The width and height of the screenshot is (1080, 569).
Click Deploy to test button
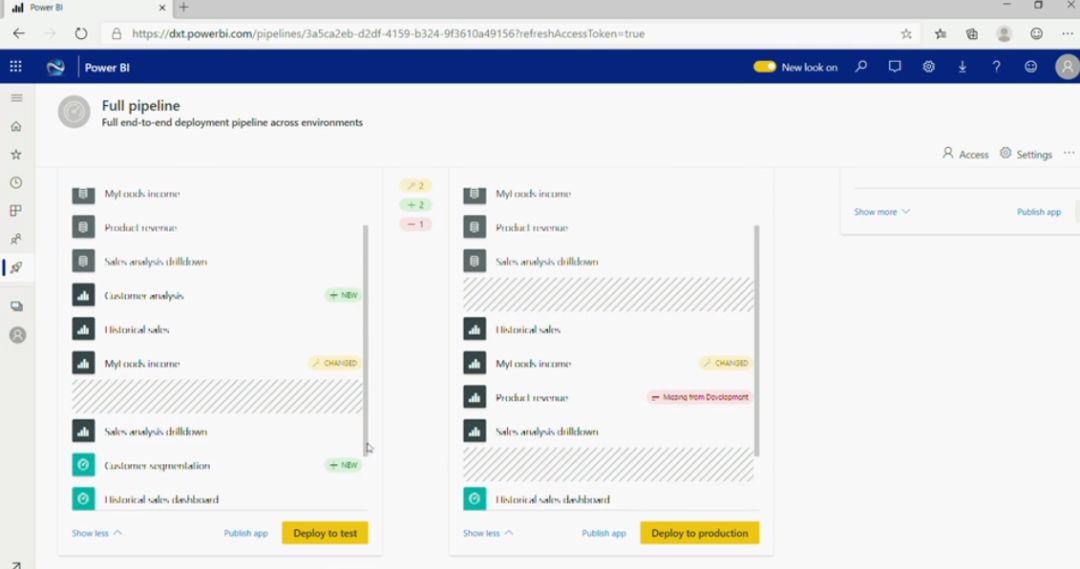(x=325, y=533)
